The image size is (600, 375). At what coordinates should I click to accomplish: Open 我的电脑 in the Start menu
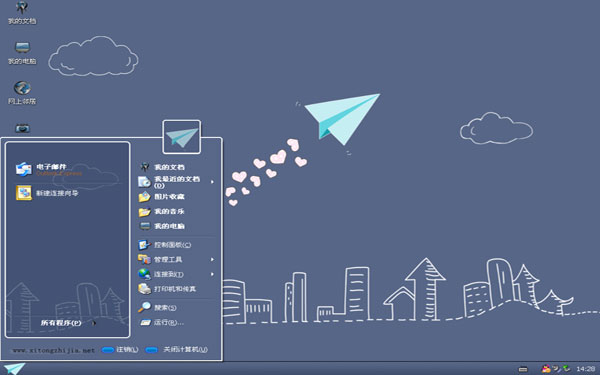pyautogui.click(x=162, y=226)
